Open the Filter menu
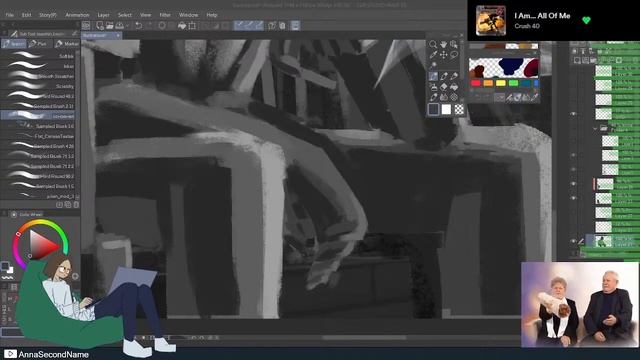The image size is (640, 360). click(x=165, y=15)
